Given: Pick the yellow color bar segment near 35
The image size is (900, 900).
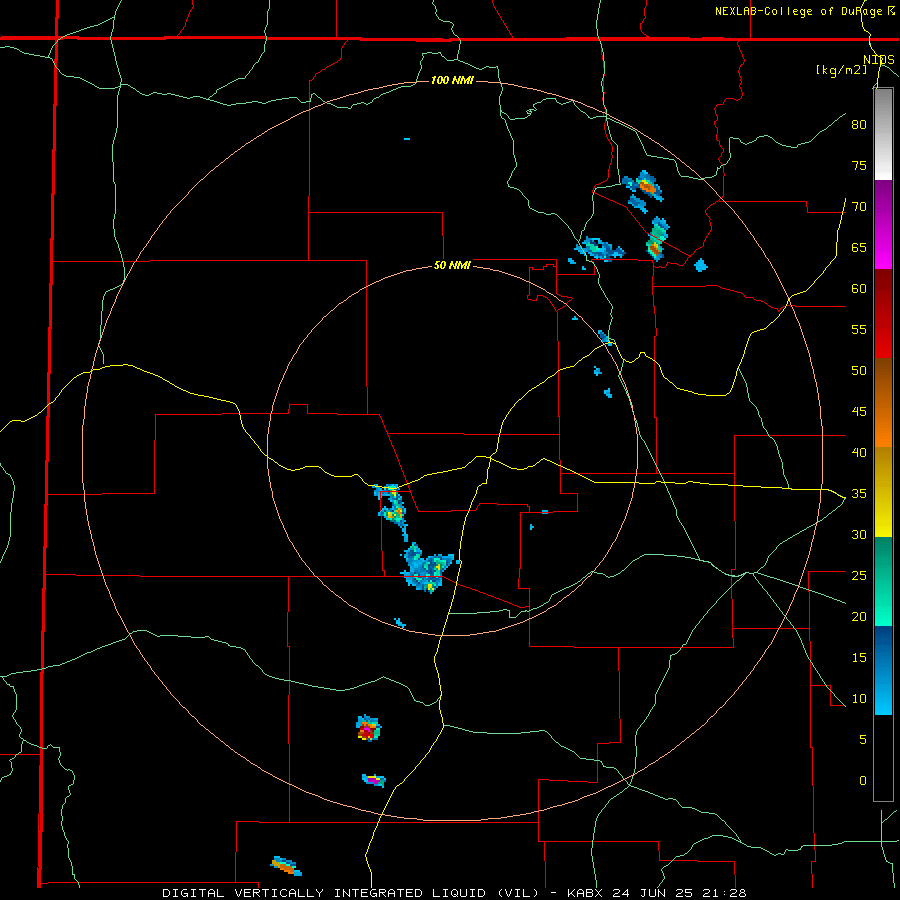Looking at the screenshot, I should [x=884, y=491].
